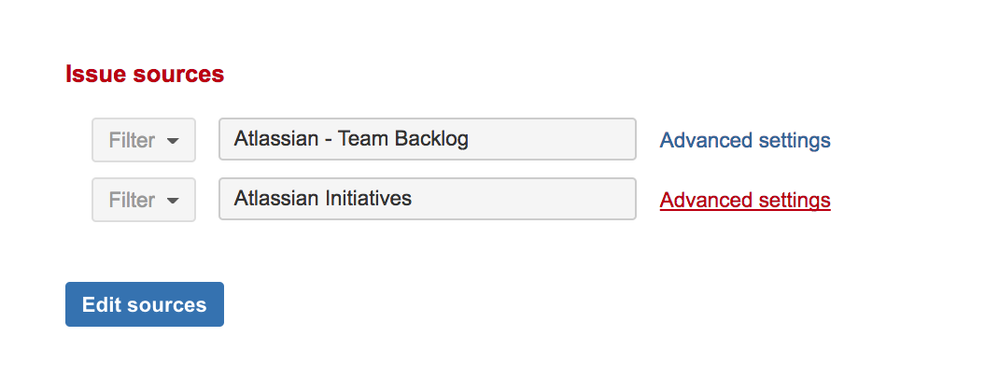999x392 pixels.
Task: Expand source type selector for Initiatives row
Action: [144, 200]
